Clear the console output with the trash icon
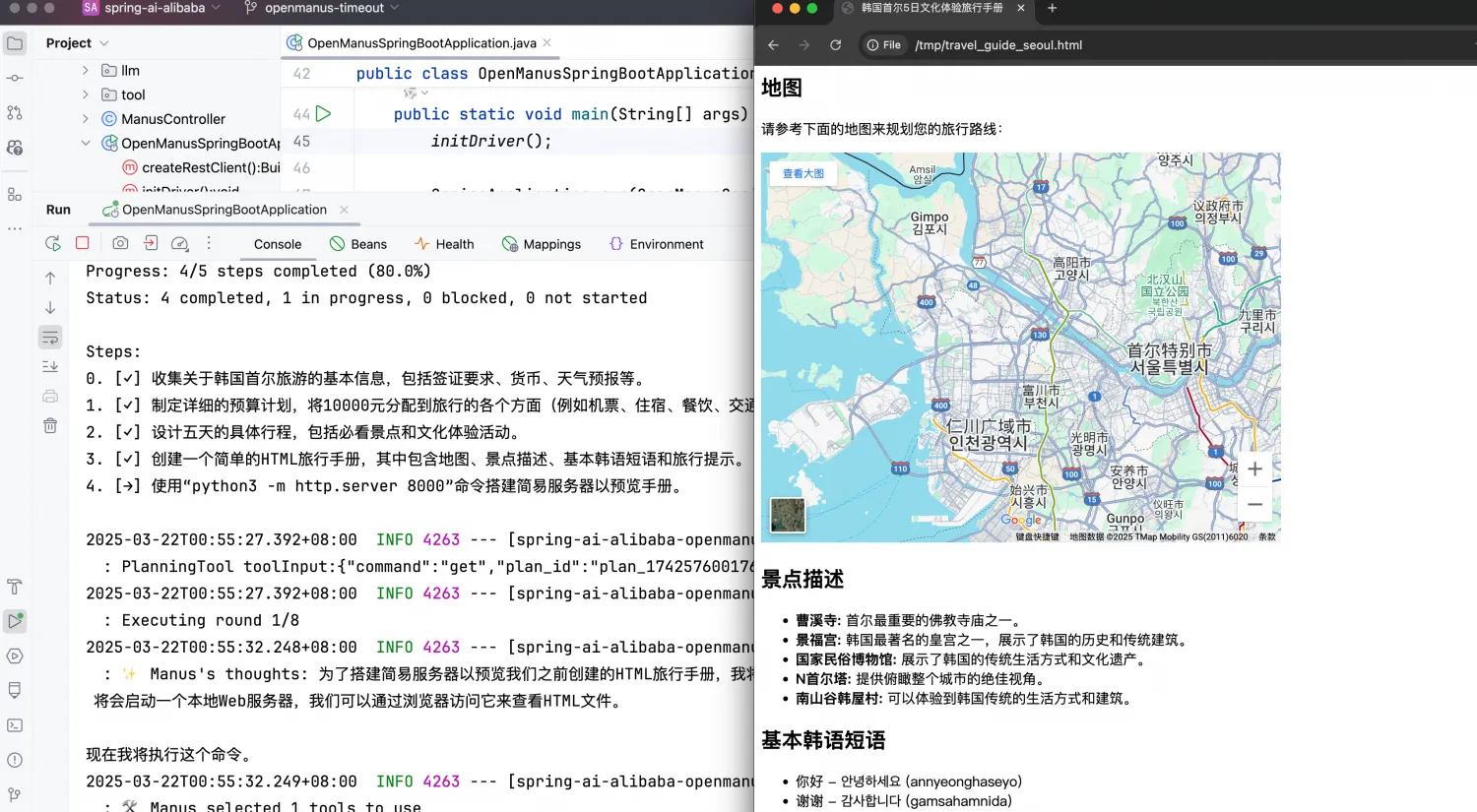This screenshot has width=1477, height=812. (x=50, y=425)
